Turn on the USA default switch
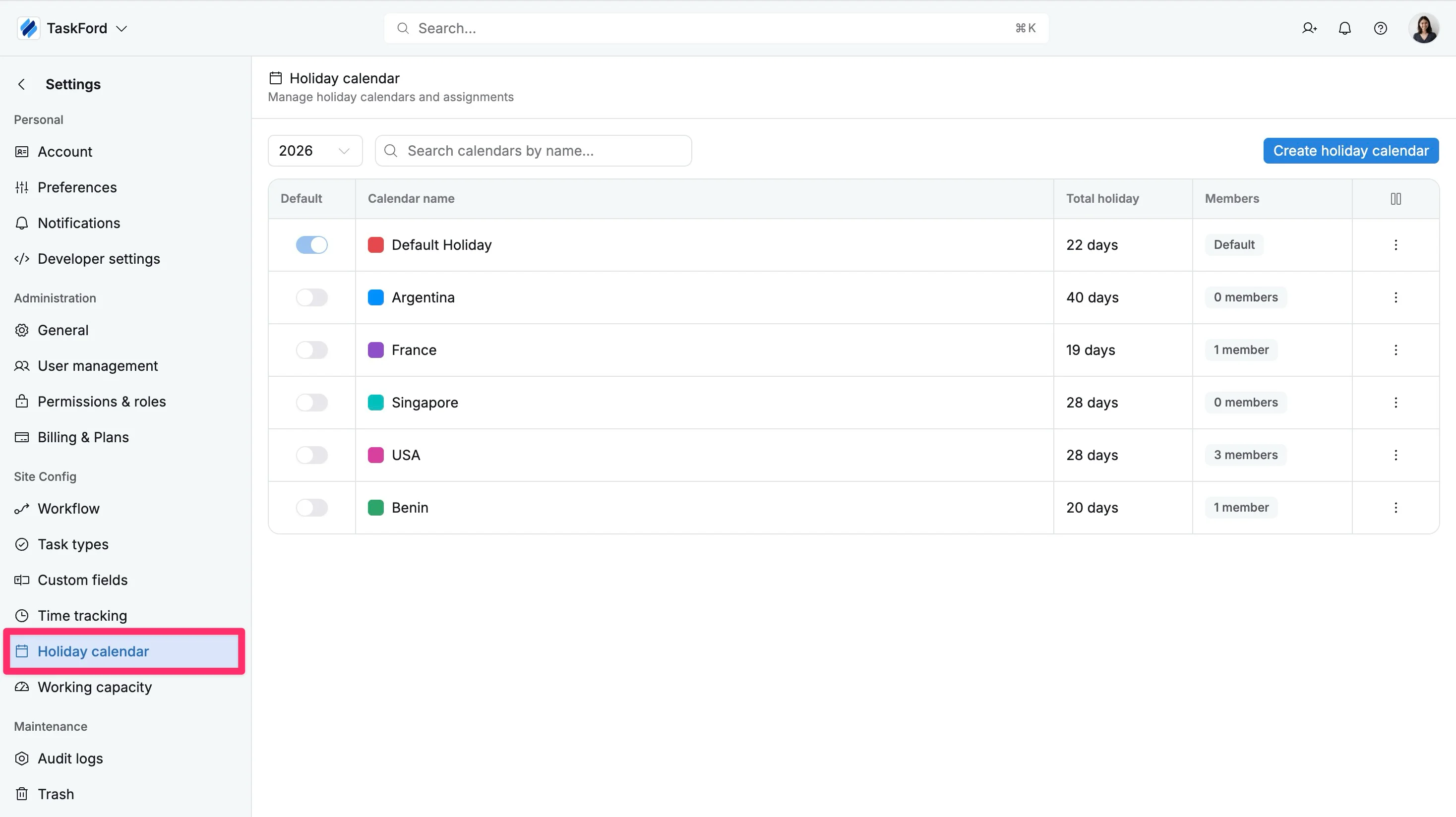This screenshot has width=1456, height=817. pyautogui.click(x=311, y=455)
